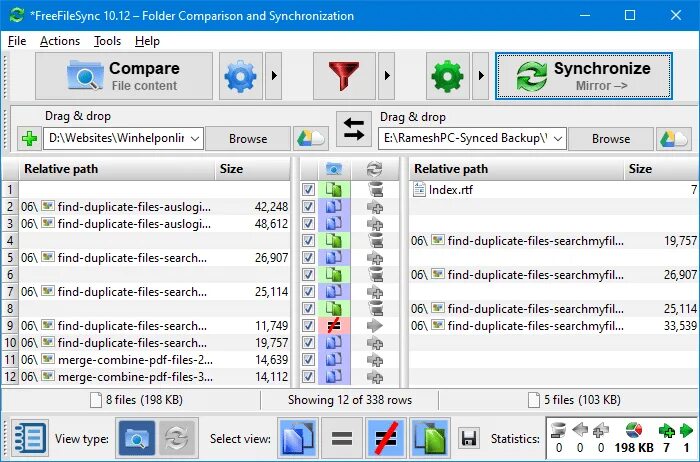Toggle show equal files view
The image size is (700, 462).
[342, 438]
